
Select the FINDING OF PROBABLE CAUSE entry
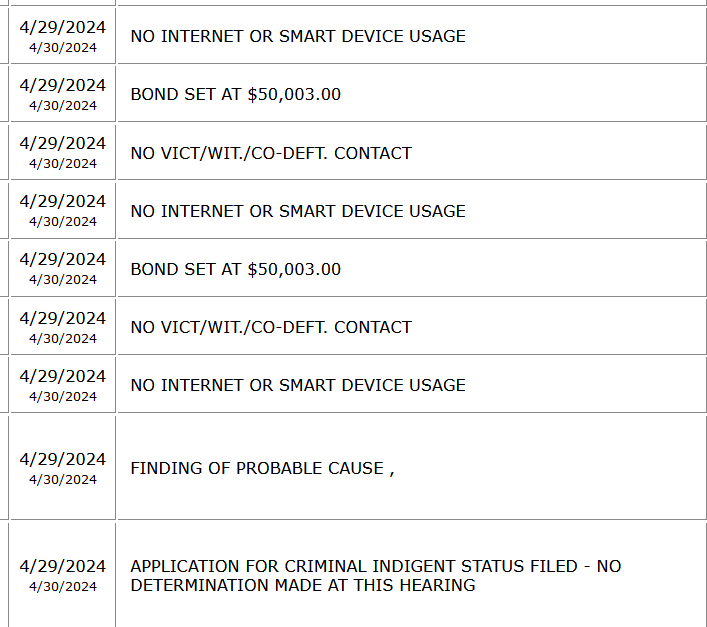(x=262, y=468)
